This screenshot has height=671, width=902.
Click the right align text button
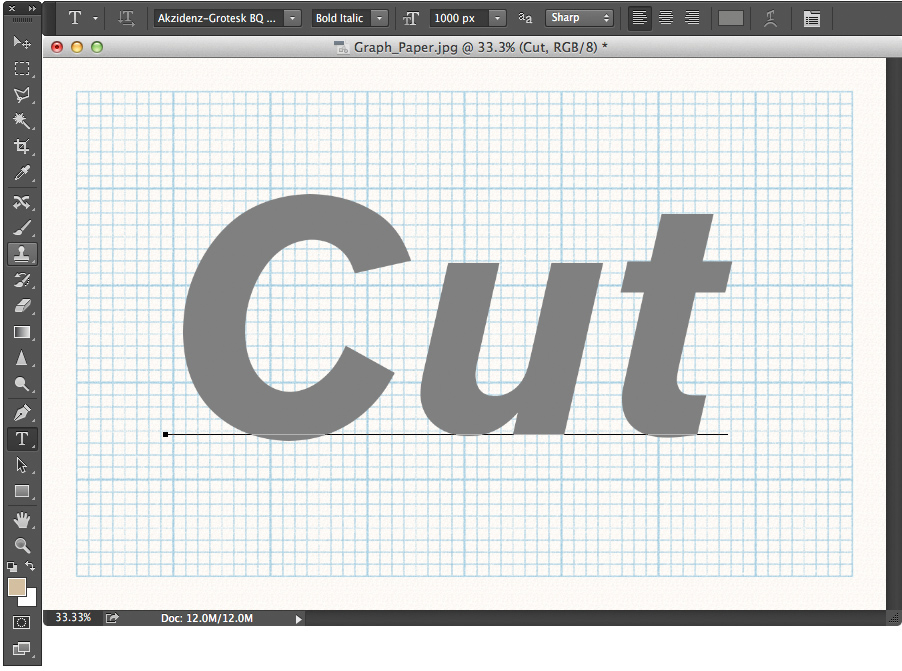692,17
